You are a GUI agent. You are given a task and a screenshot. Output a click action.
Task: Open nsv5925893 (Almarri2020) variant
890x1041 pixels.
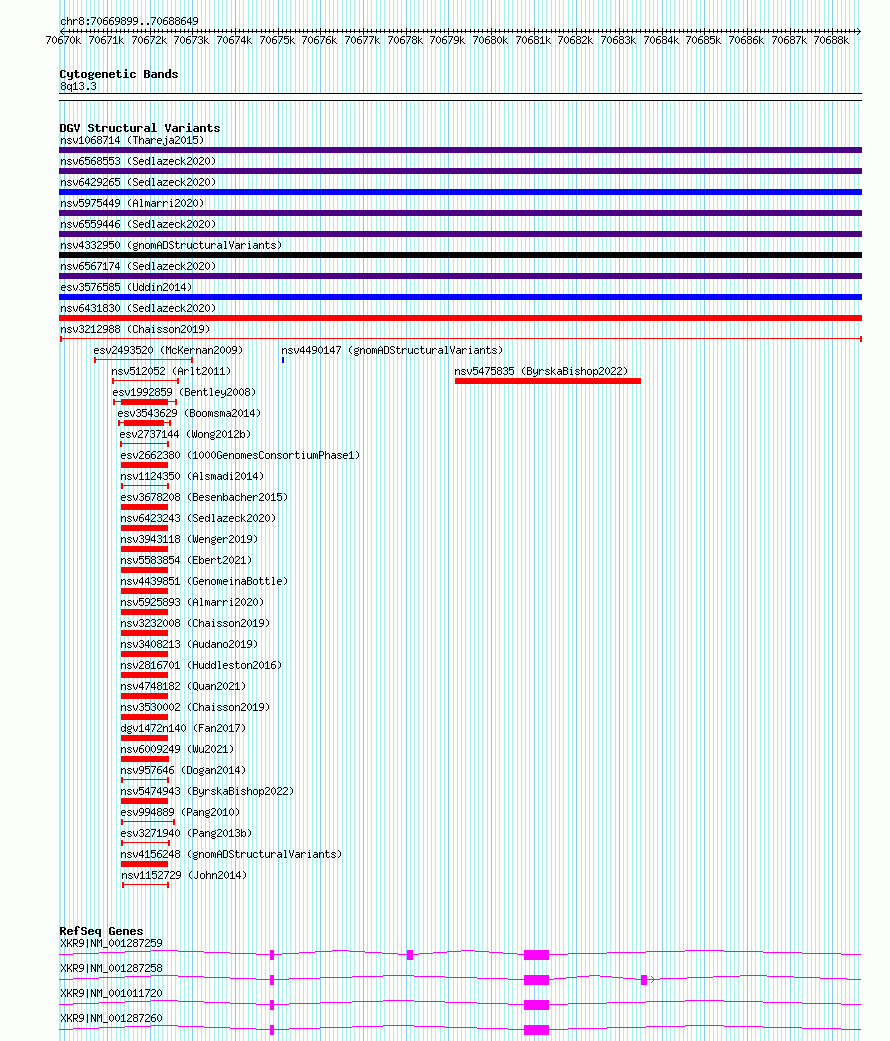click(192, 603)
